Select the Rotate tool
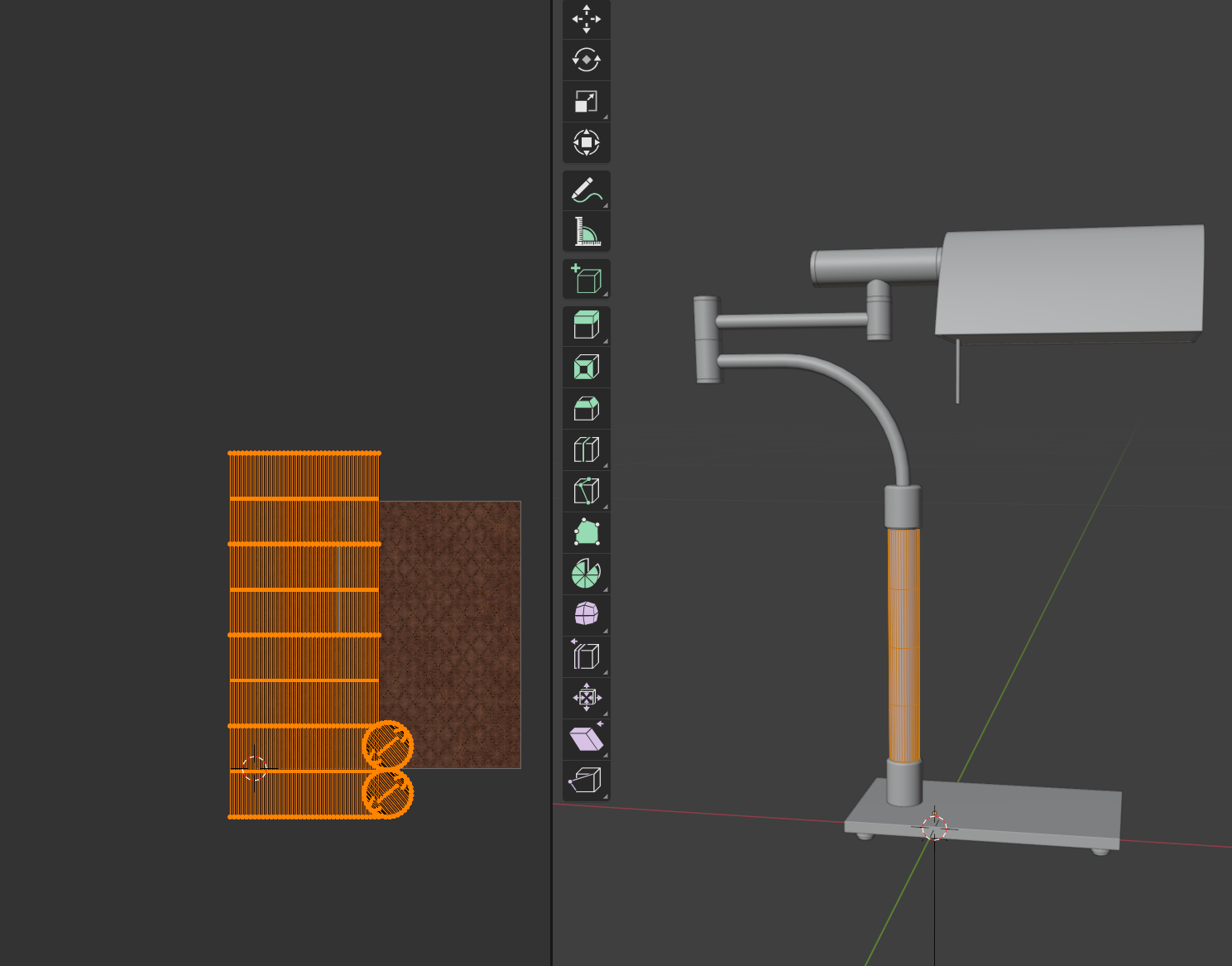The image size is (1232, 966). point(587,60)
